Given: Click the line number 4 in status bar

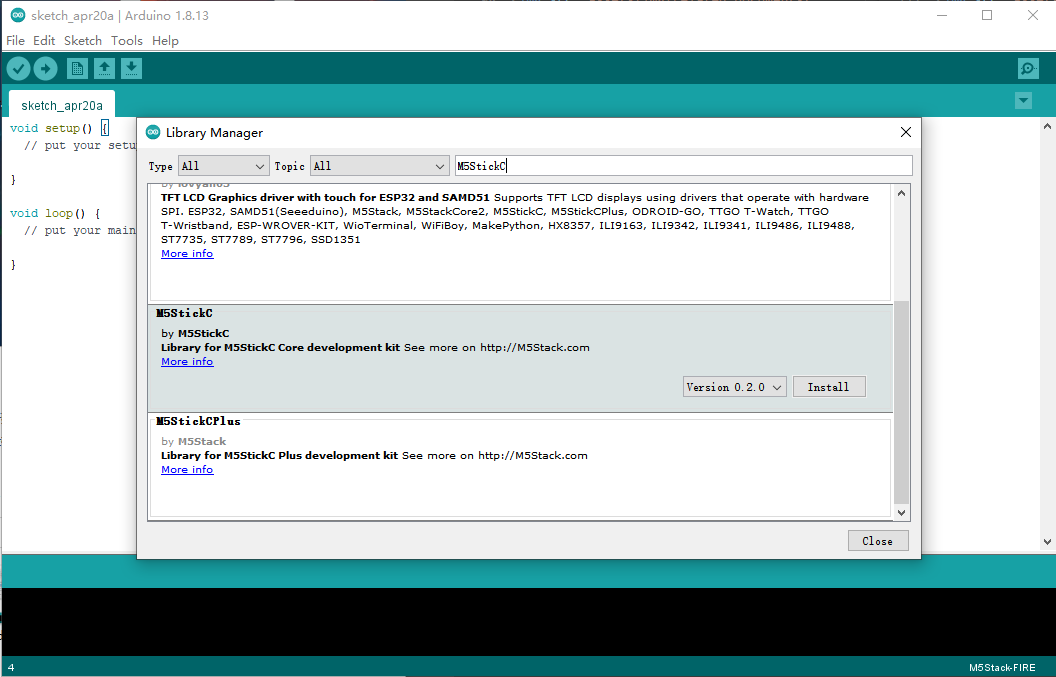Looking at the screenshot, I should tap(11, 668).
